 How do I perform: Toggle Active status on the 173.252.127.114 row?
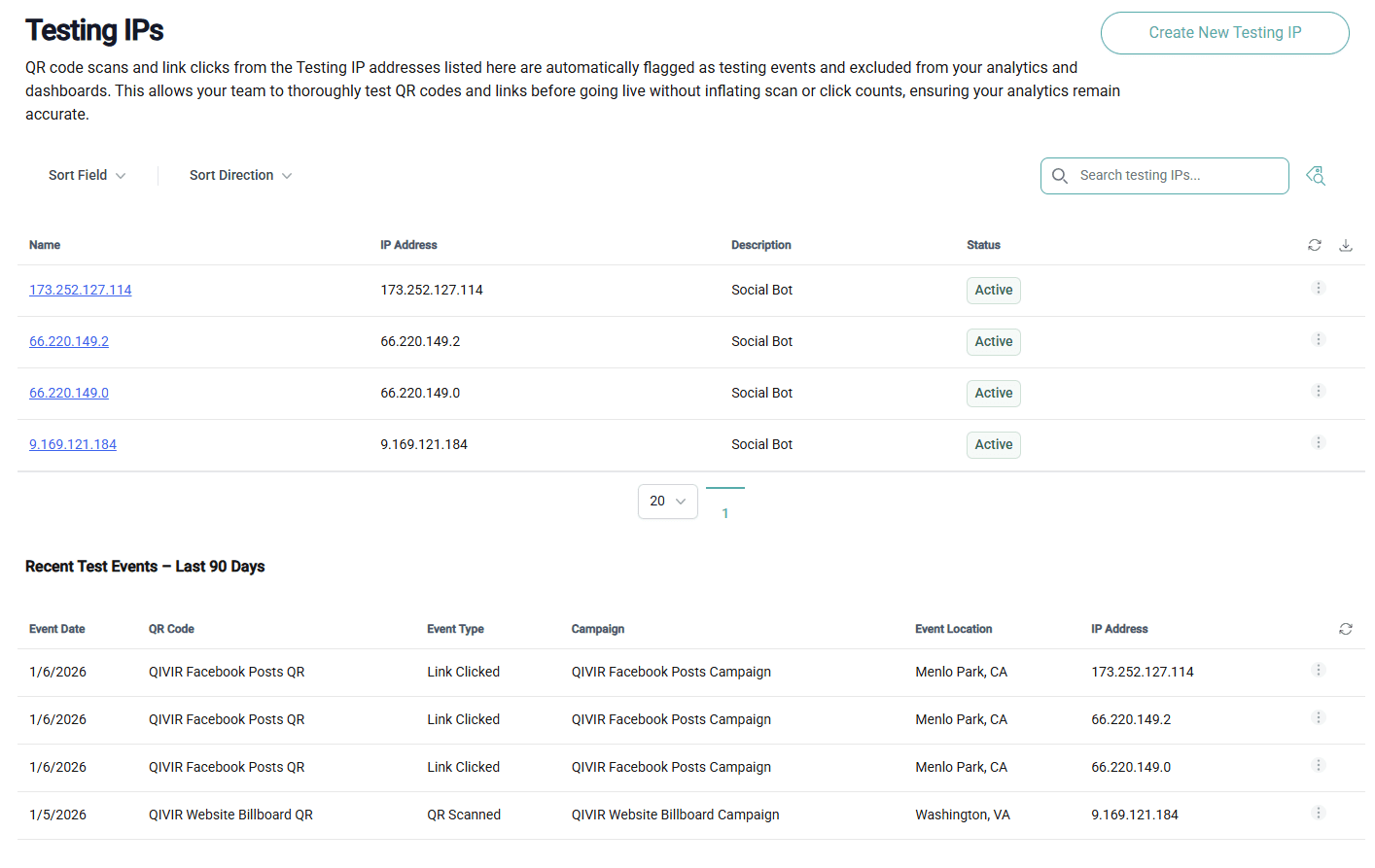(x=993, y=290)
